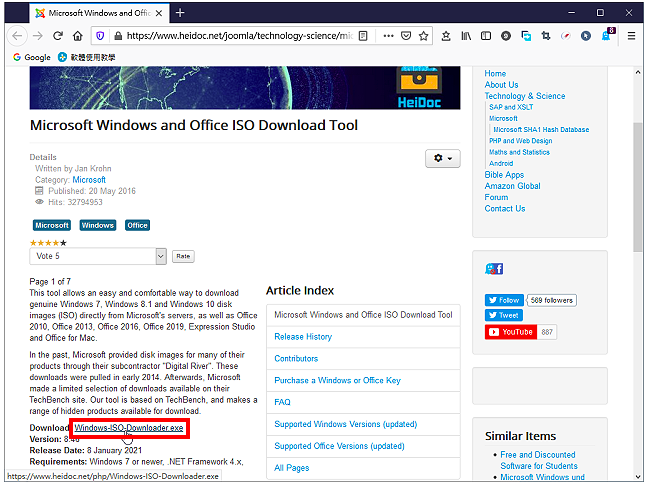Screen dimensions: 647x487
Task: Click the HeiDoc banner image
Action: (245, 88)
